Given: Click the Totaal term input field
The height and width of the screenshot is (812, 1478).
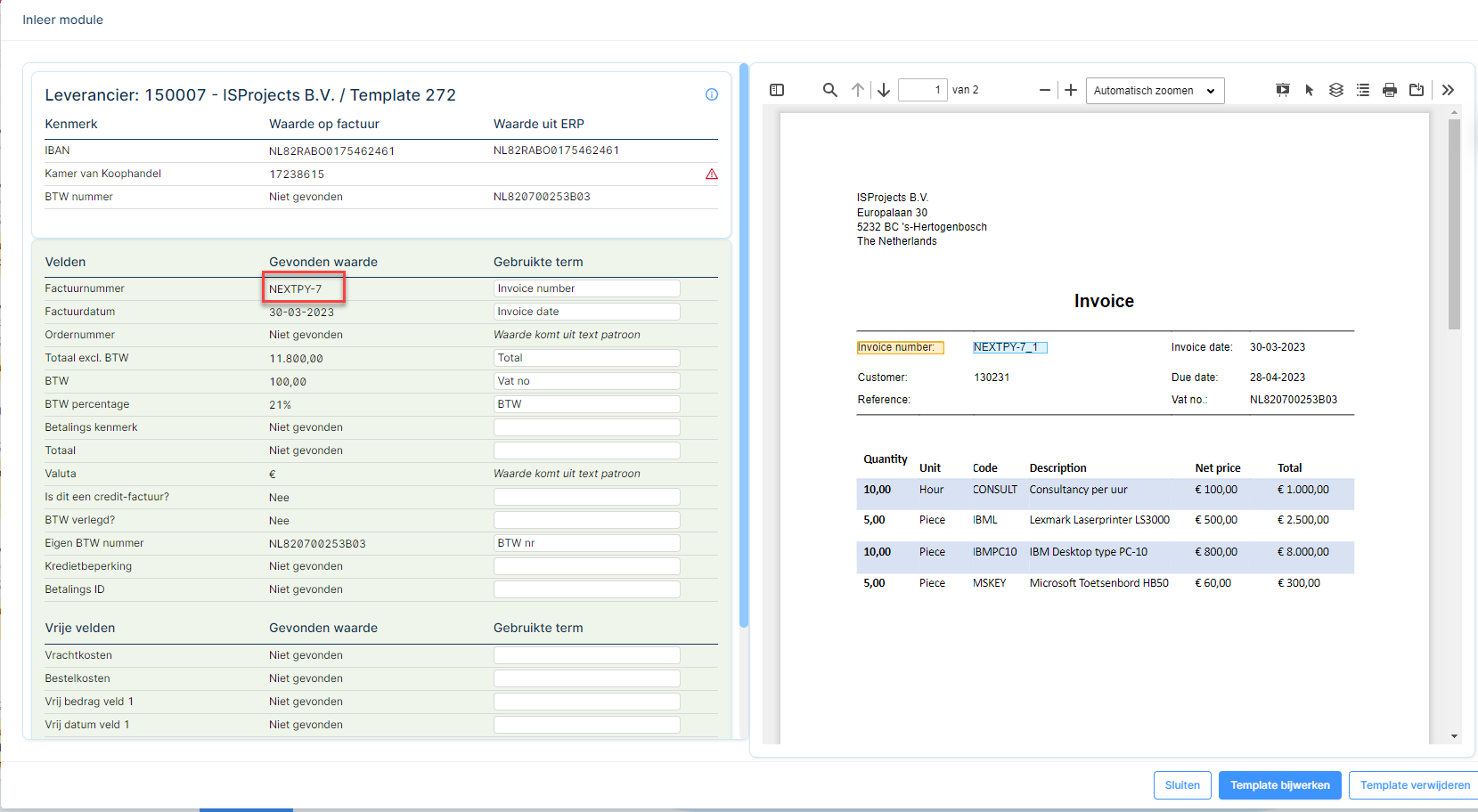Looking at the screenshot, I should click(586, 451).
